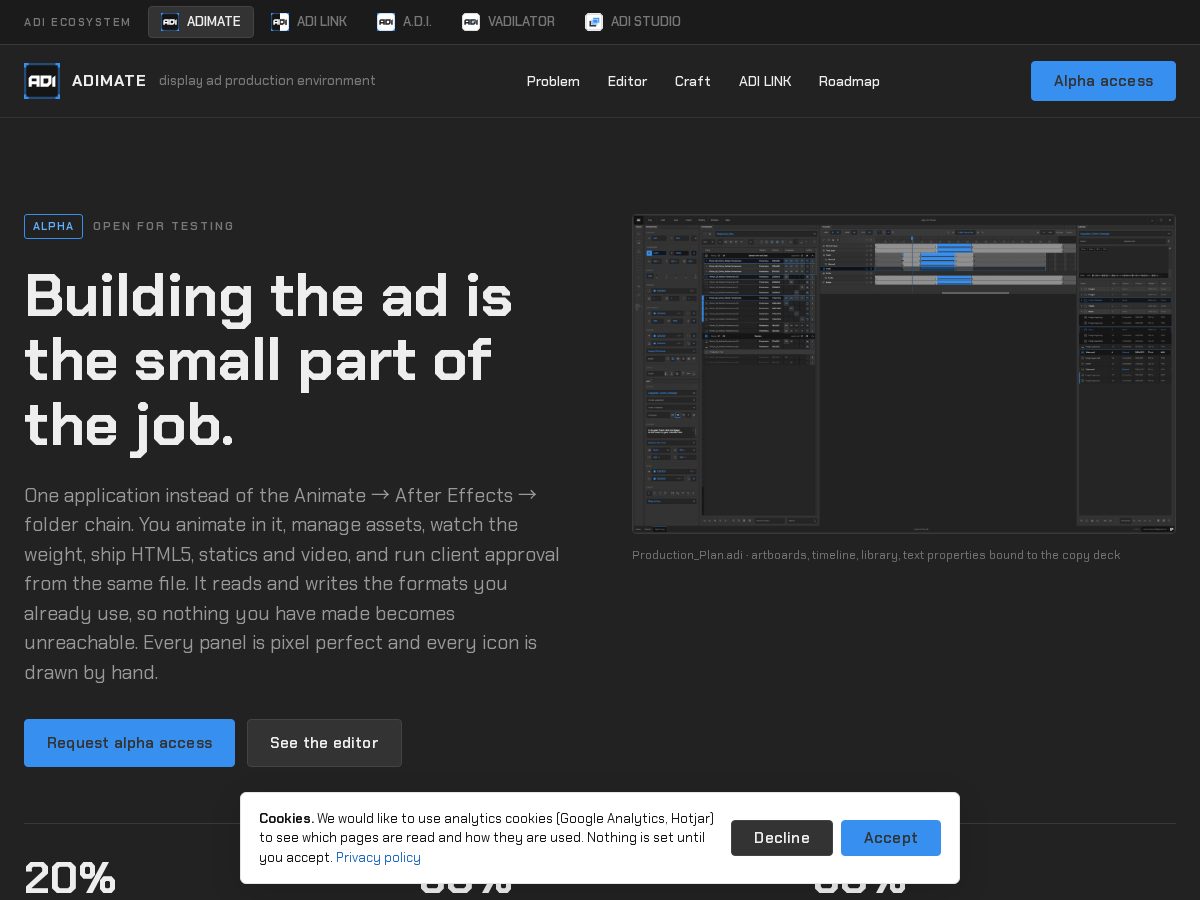This screenshot has width=1200, height=900.
Task: Click the 'Building the ad is' headline
Action: click(x=268, y=297)
